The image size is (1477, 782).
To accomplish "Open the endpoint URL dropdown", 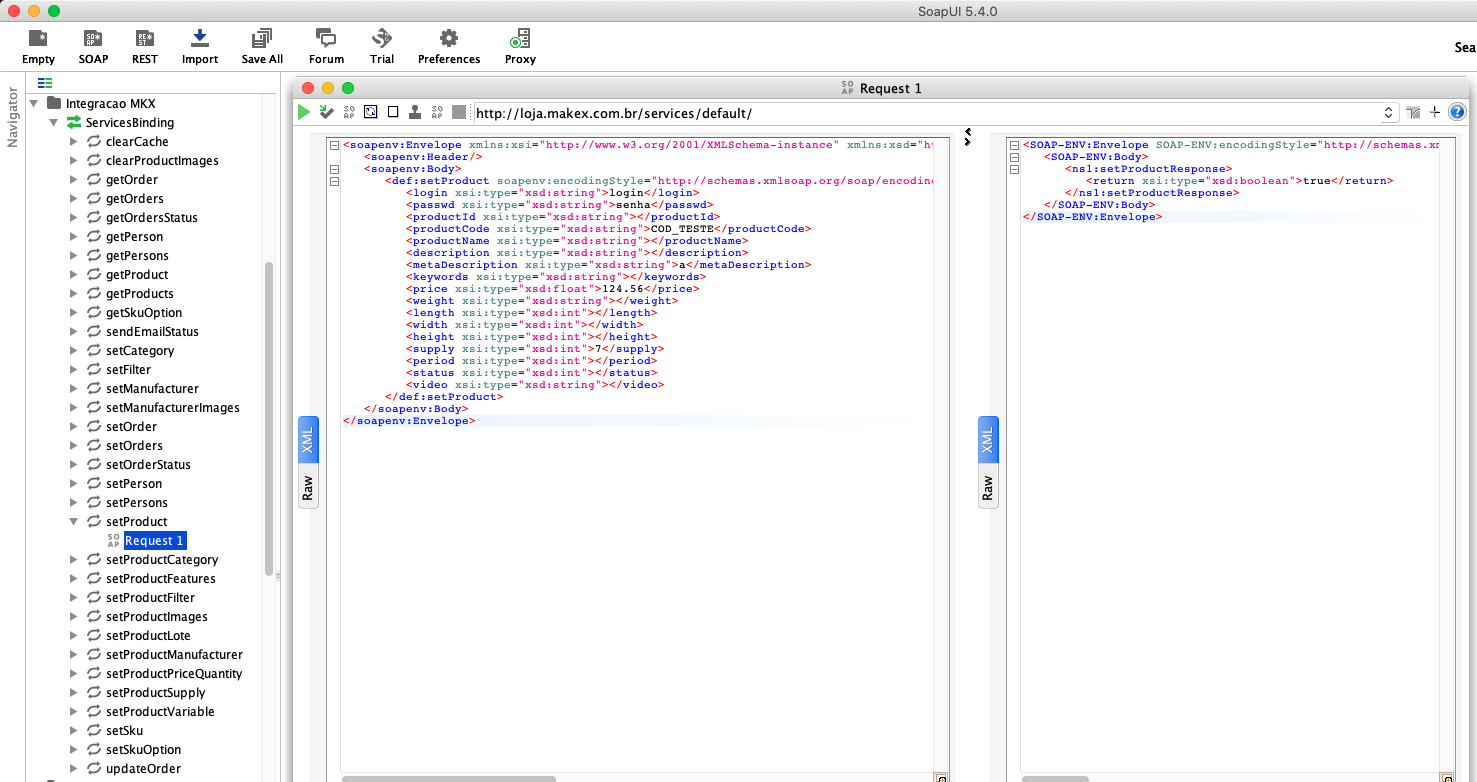I will [x=1389, y=113].
